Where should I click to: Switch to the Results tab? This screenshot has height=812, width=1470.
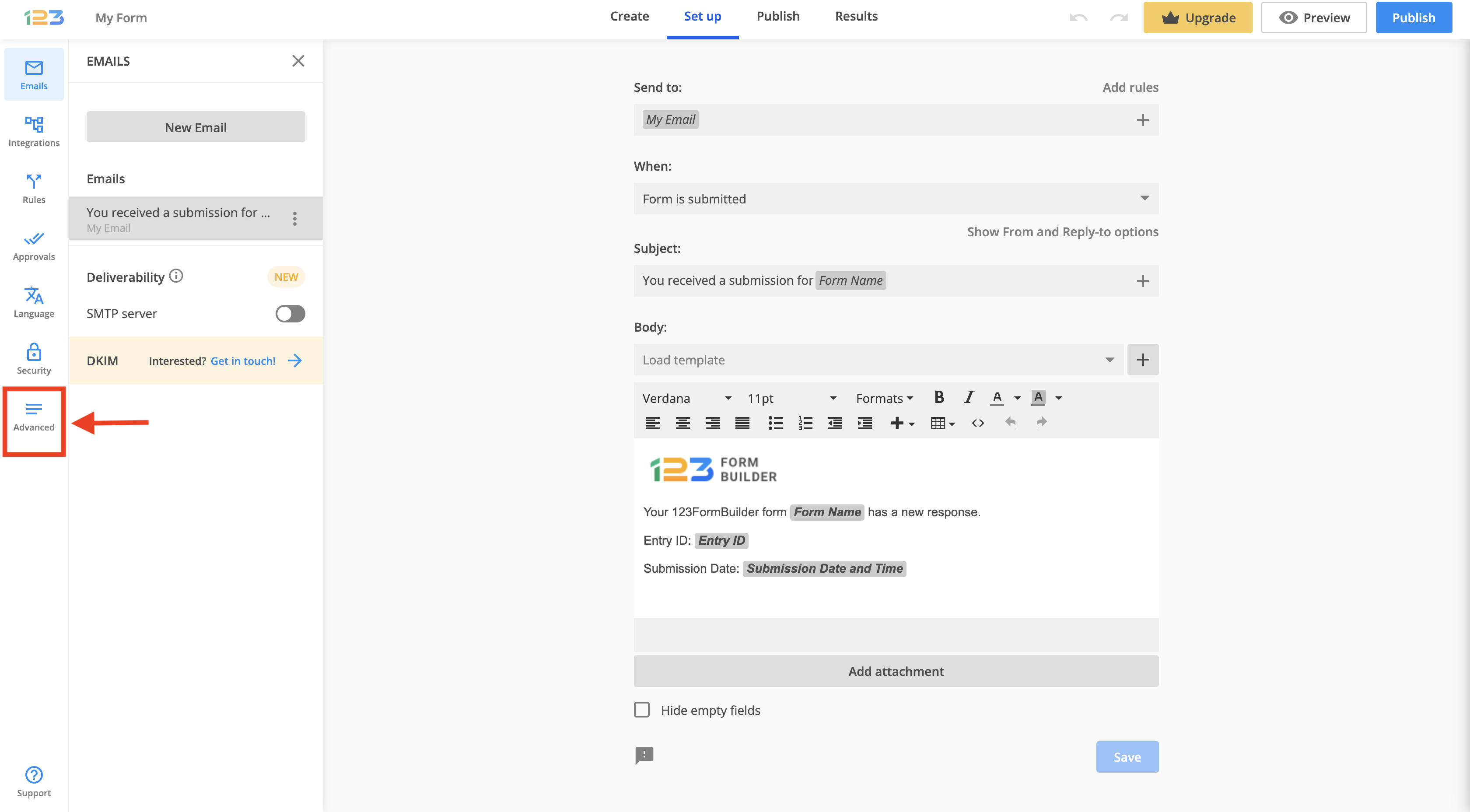[x=856, y=17]
